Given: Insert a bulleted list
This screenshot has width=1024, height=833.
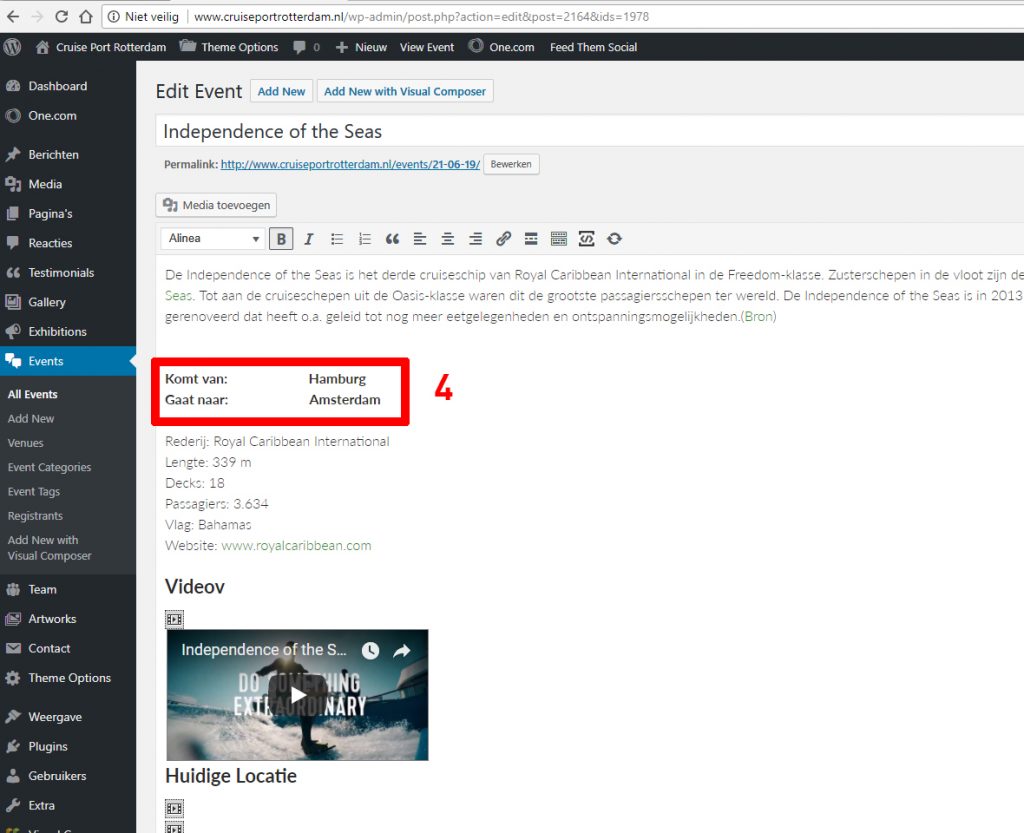Looking at the screenshot, I should point(337,239).
